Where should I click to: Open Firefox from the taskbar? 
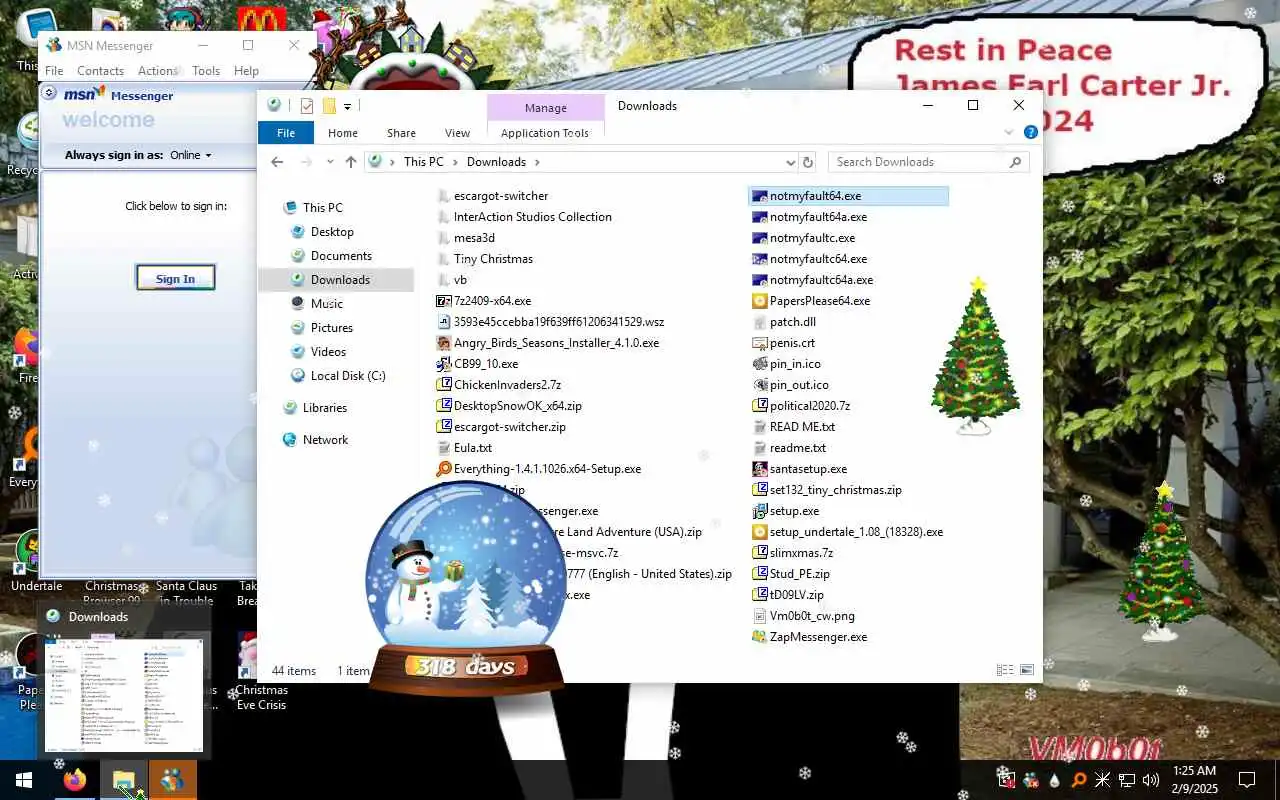75,780
